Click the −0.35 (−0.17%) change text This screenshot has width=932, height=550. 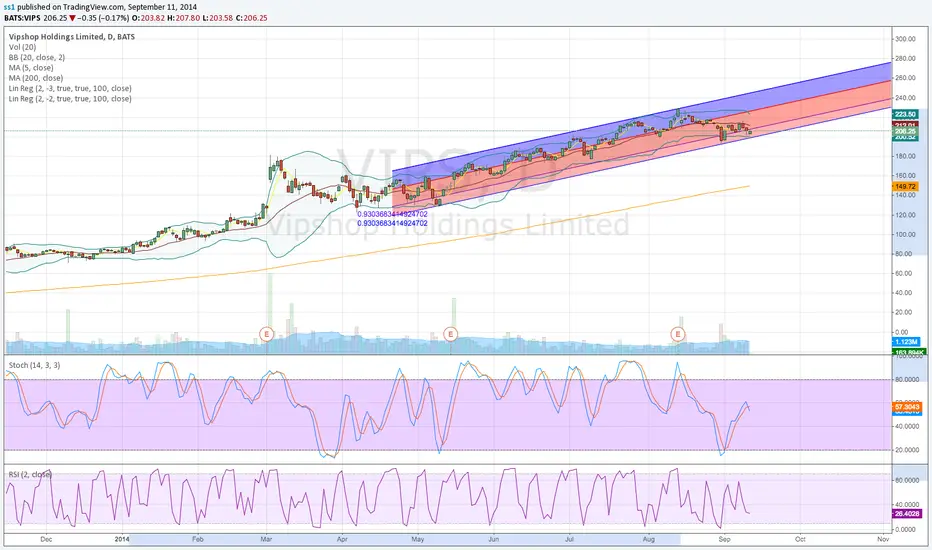(x=104, y=18)
